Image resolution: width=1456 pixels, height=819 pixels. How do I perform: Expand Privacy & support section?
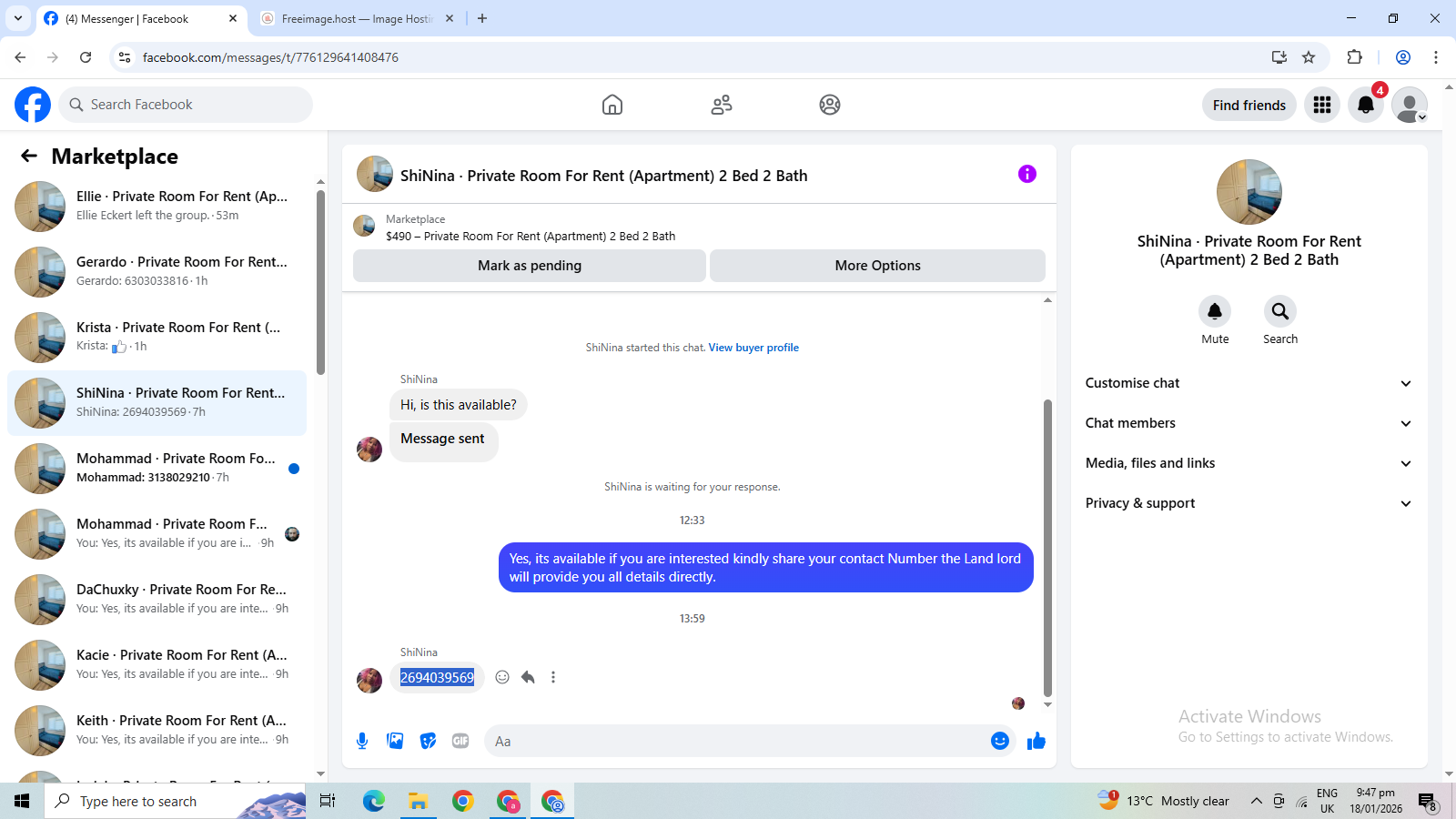coord(1249,503)
